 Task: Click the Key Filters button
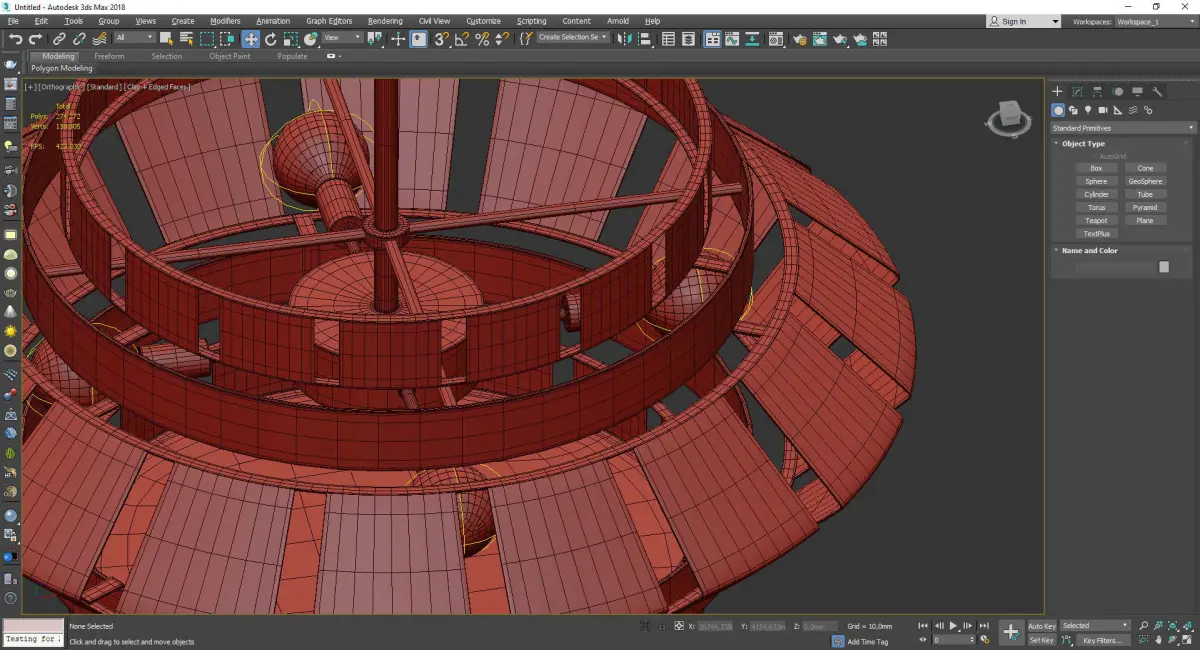(x=1101, y=640)
